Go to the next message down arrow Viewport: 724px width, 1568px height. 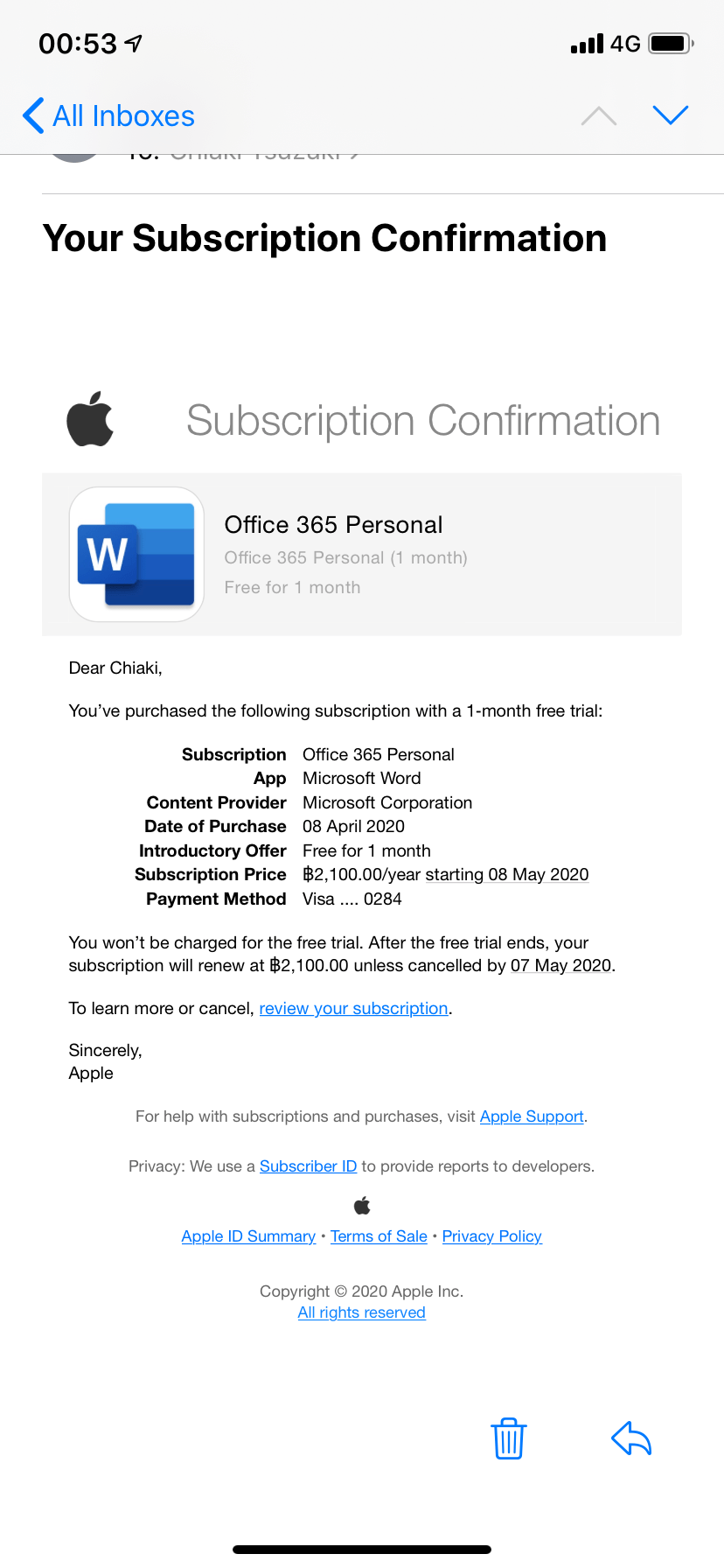(671, 115)
